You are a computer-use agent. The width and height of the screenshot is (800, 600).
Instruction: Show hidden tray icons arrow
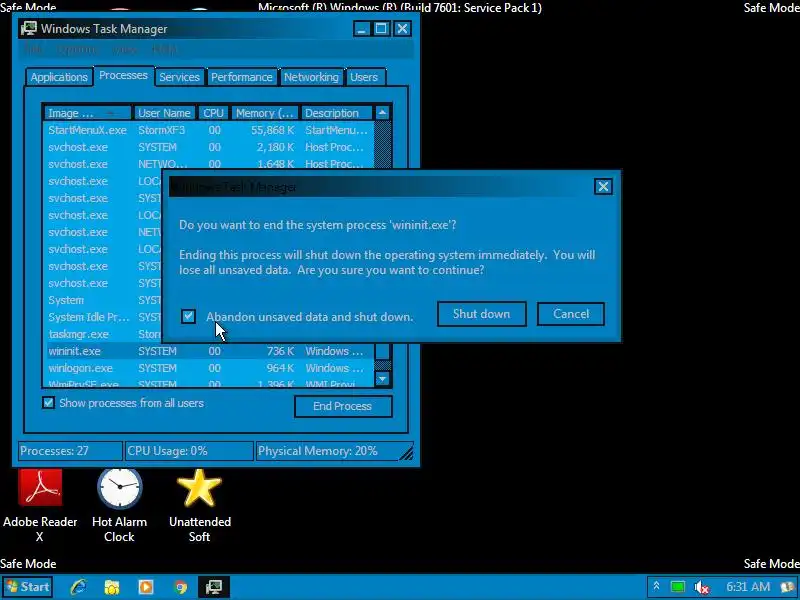pyautogui.click(x=657, y=587)
